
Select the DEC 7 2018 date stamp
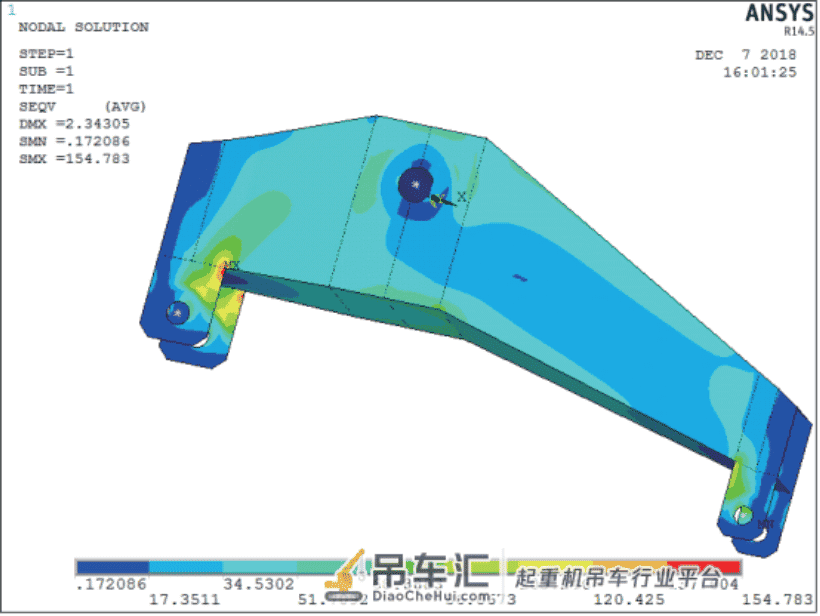click(x=746, y=54)
